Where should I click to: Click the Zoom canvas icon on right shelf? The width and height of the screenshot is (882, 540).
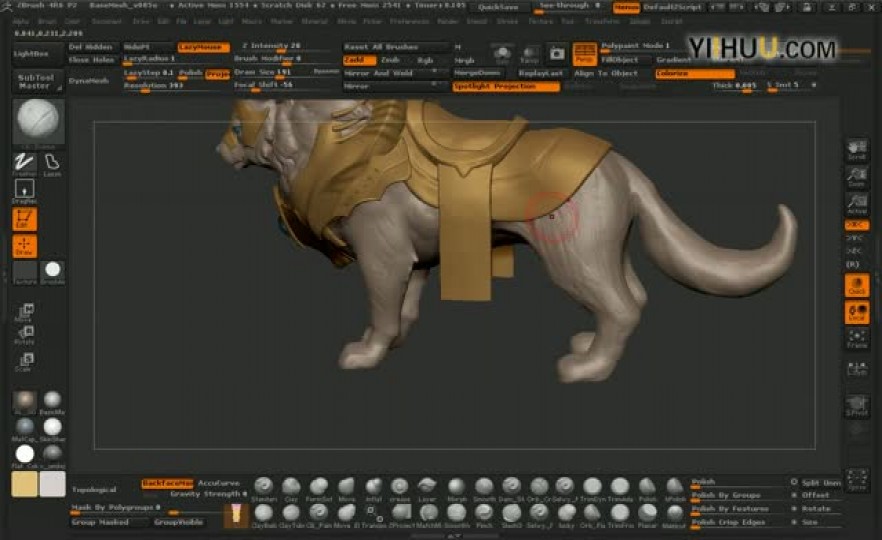tap(857, 177)
